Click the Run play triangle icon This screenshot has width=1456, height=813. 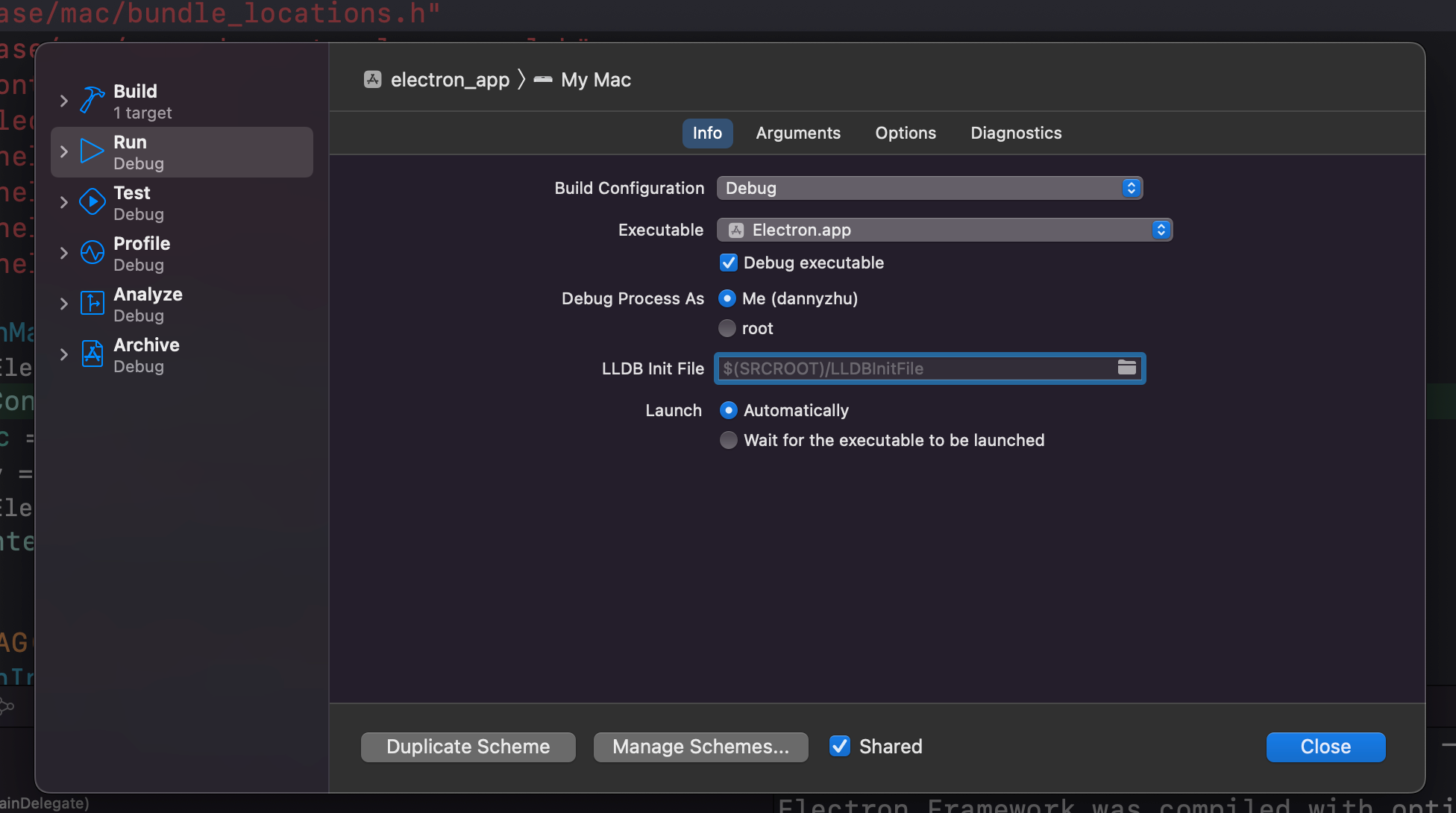(x=92, y=151)
